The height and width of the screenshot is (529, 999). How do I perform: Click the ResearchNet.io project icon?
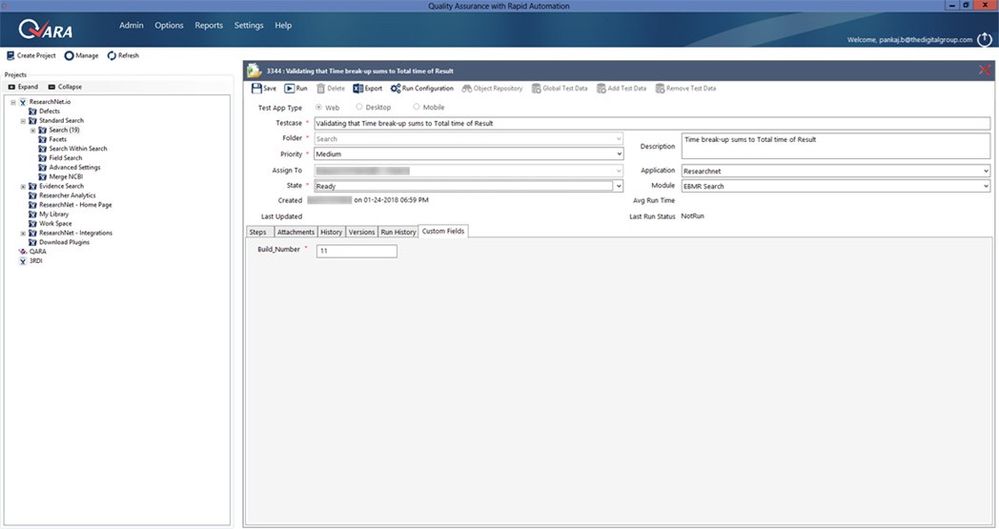22,102
